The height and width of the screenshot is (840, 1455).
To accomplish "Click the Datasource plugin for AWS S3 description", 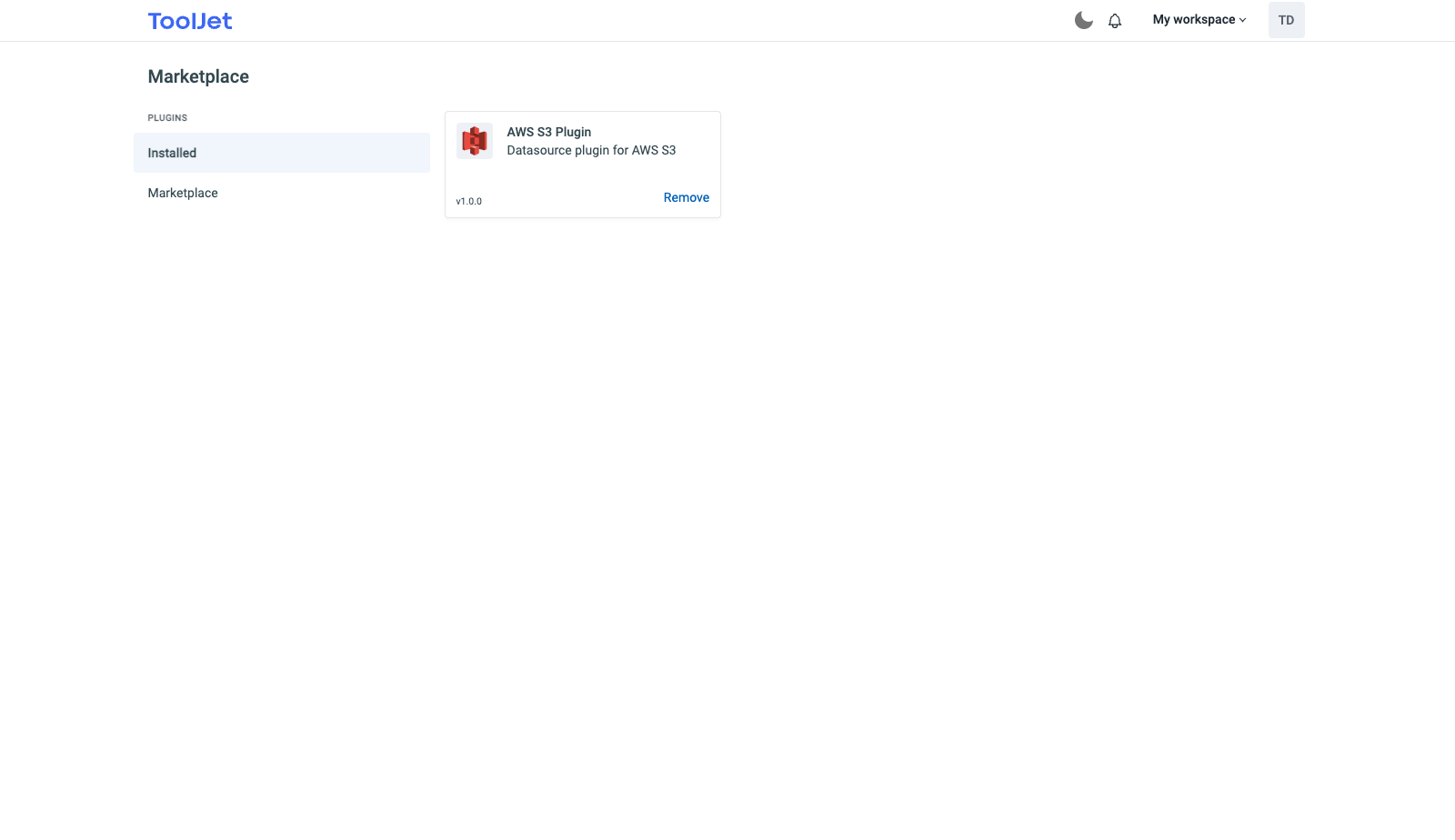I will [591, 151].
